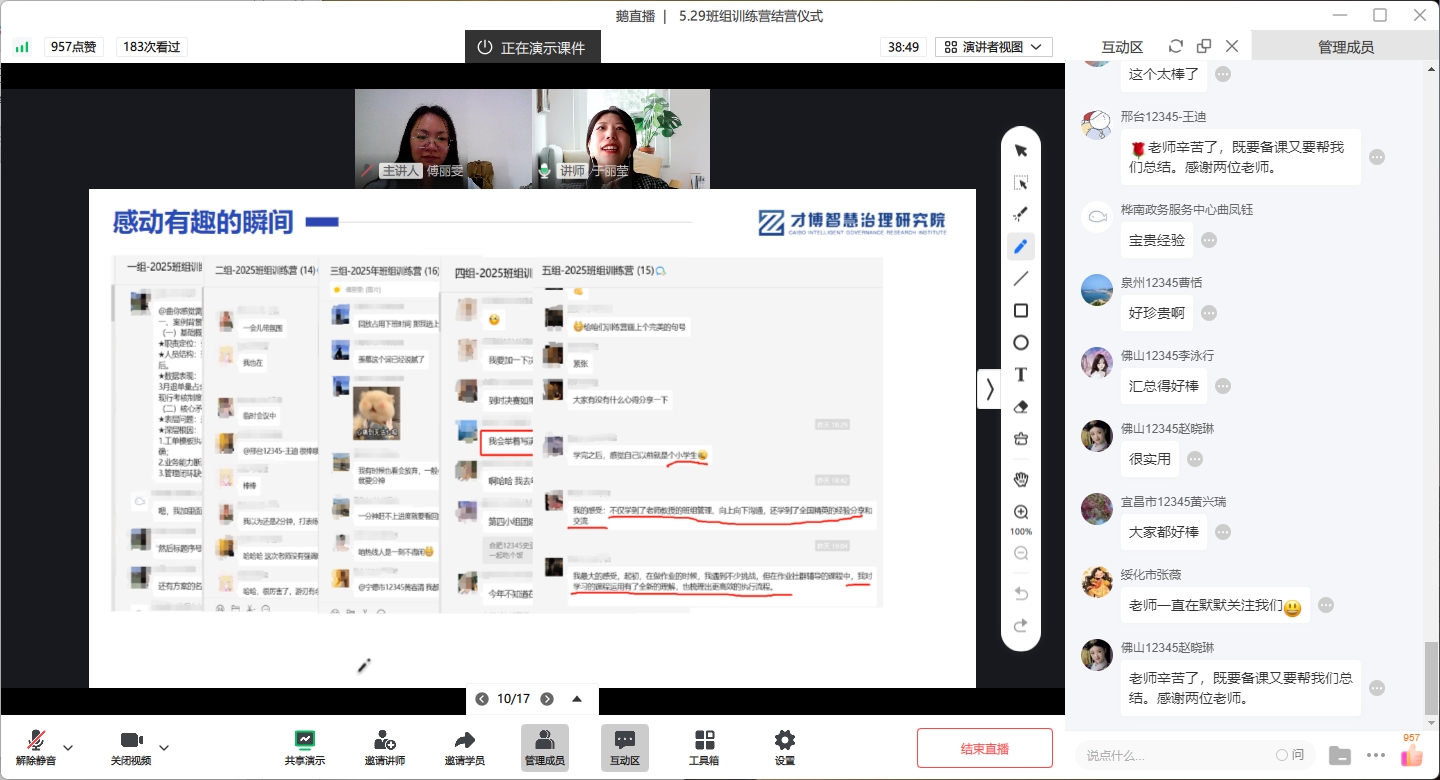Click the 说点什么 chat input field
Viewport: 1440px width, 780px height.
click(1170, 755)
